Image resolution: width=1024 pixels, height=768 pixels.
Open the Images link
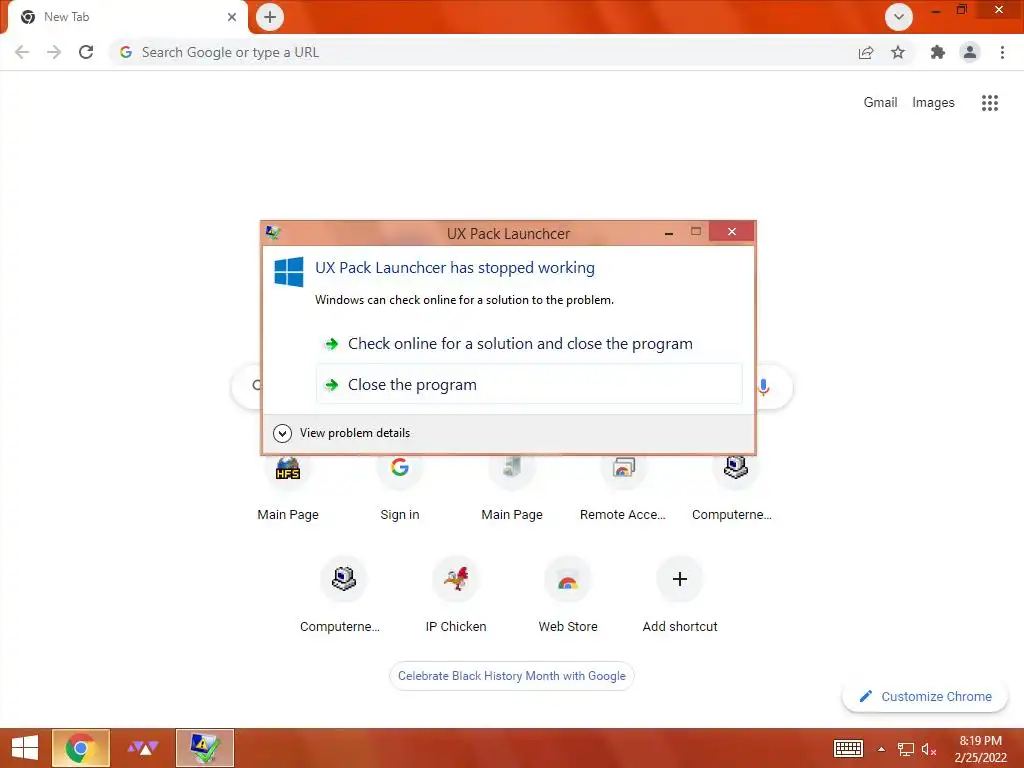click(933, 103)
